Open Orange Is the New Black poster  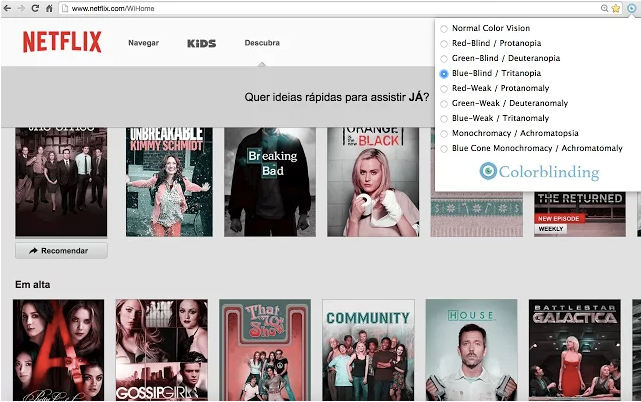coord(373,182)
